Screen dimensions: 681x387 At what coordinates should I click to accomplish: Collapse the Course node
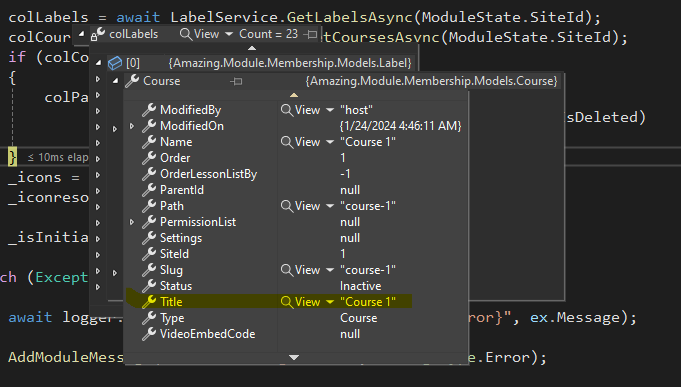pos(116,81)
